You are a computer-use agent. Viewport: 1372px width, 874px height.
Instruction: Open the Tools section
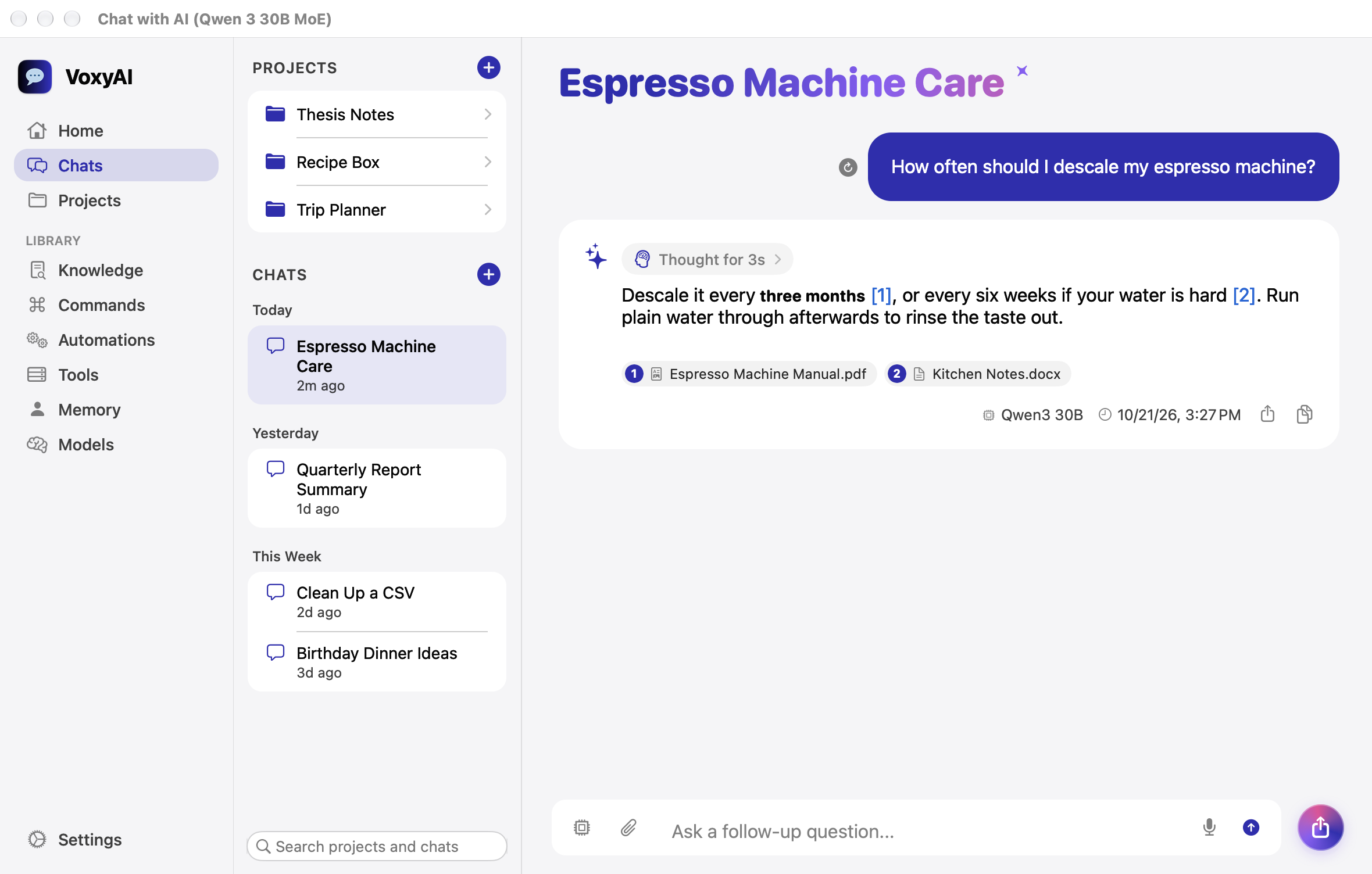coord(116,375)
